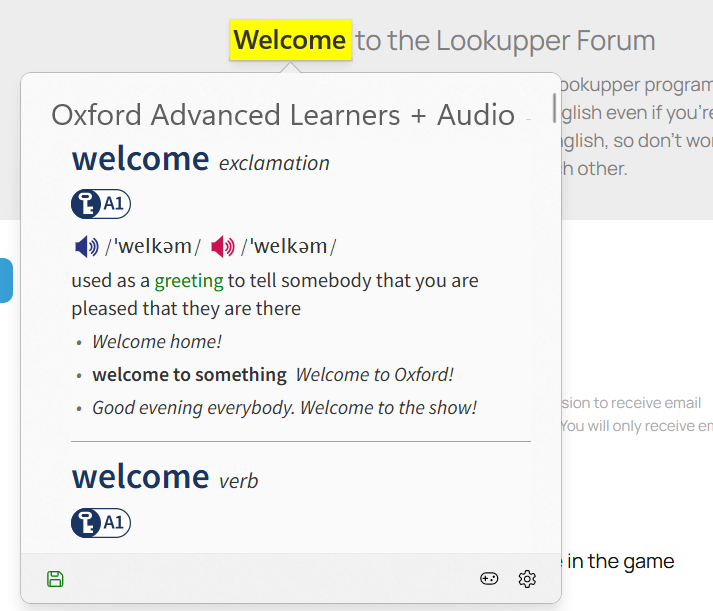Click the Oxford Advanced Learners + Audio header
This screenshot has width=713, height=611.
[x=283, y=115]
